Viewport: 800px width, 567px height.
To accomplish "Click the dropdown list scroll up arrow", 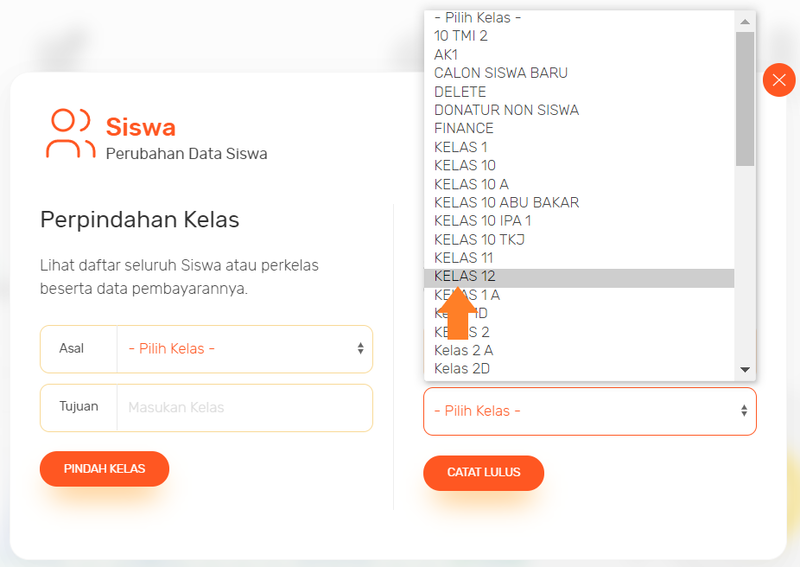I will click(745, 21).
